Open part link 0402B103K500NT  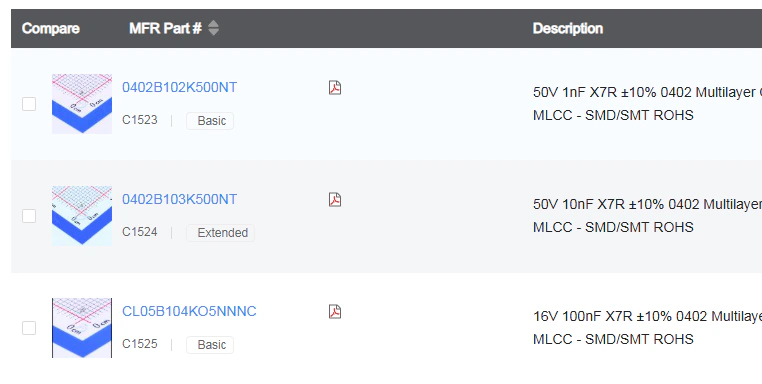coord(179,199)
